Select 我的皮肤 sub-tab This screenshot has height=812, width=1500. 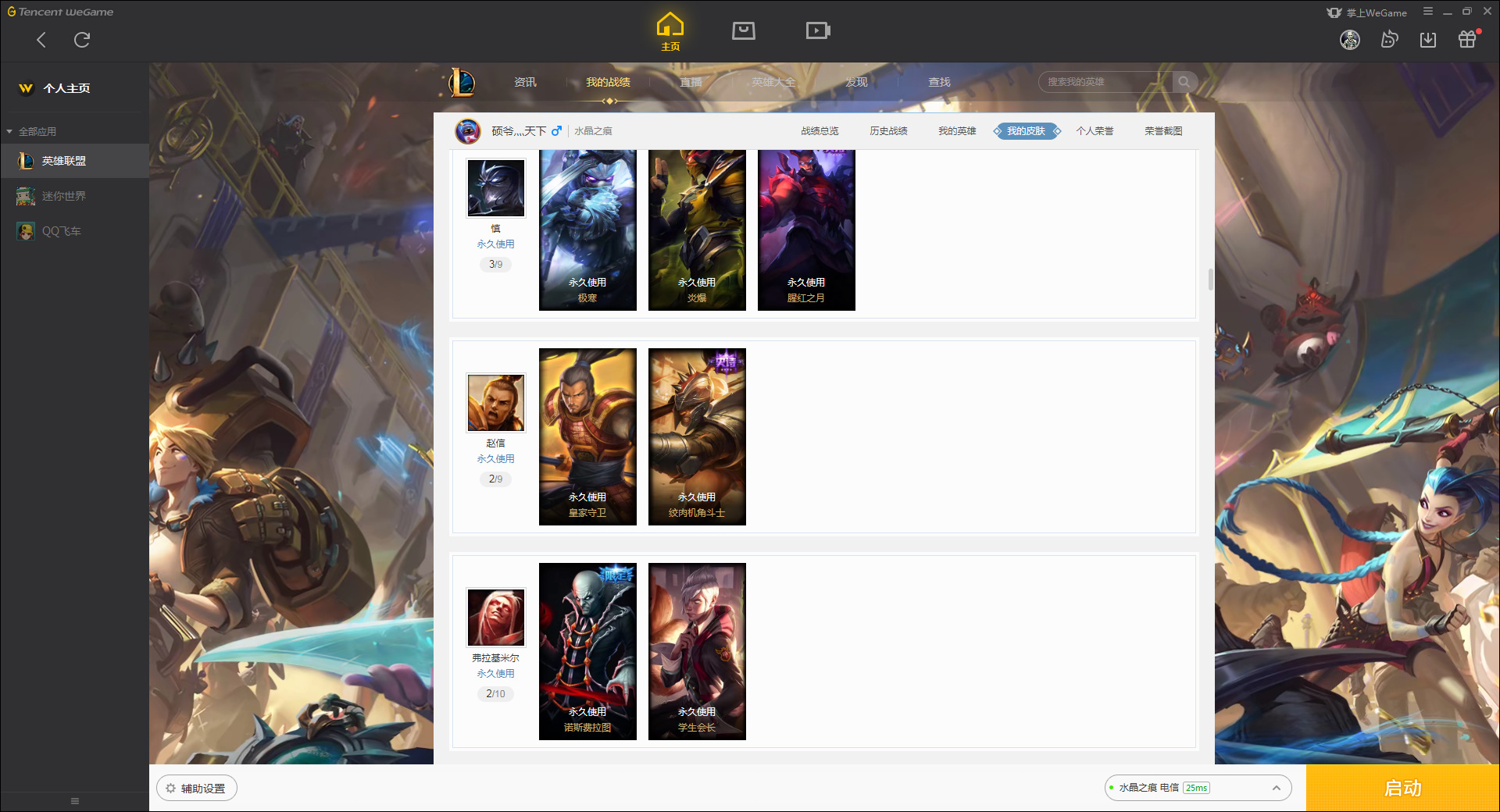pos(1027,131)
